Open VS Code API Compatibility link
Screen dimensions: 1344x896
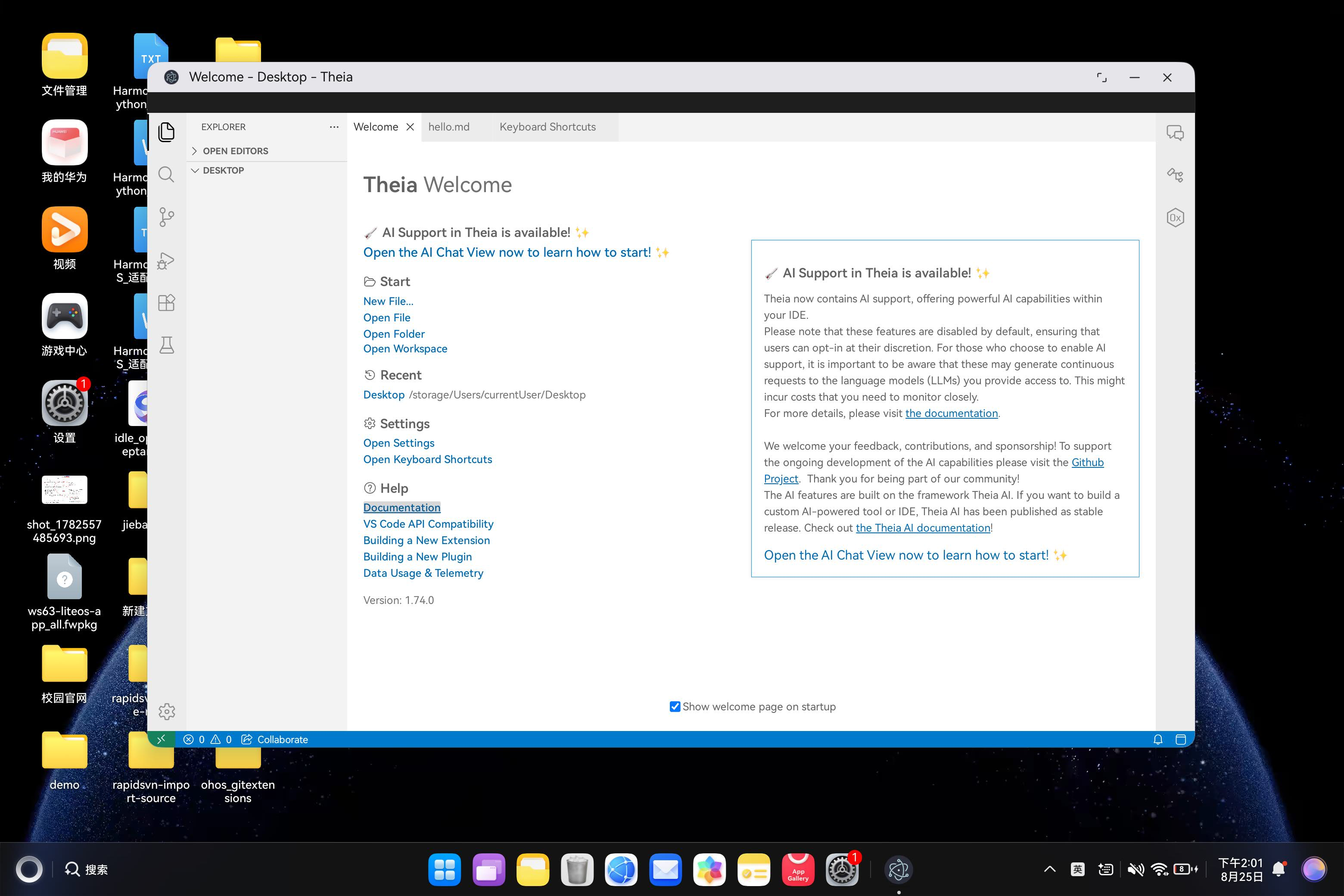coord(428,524)
